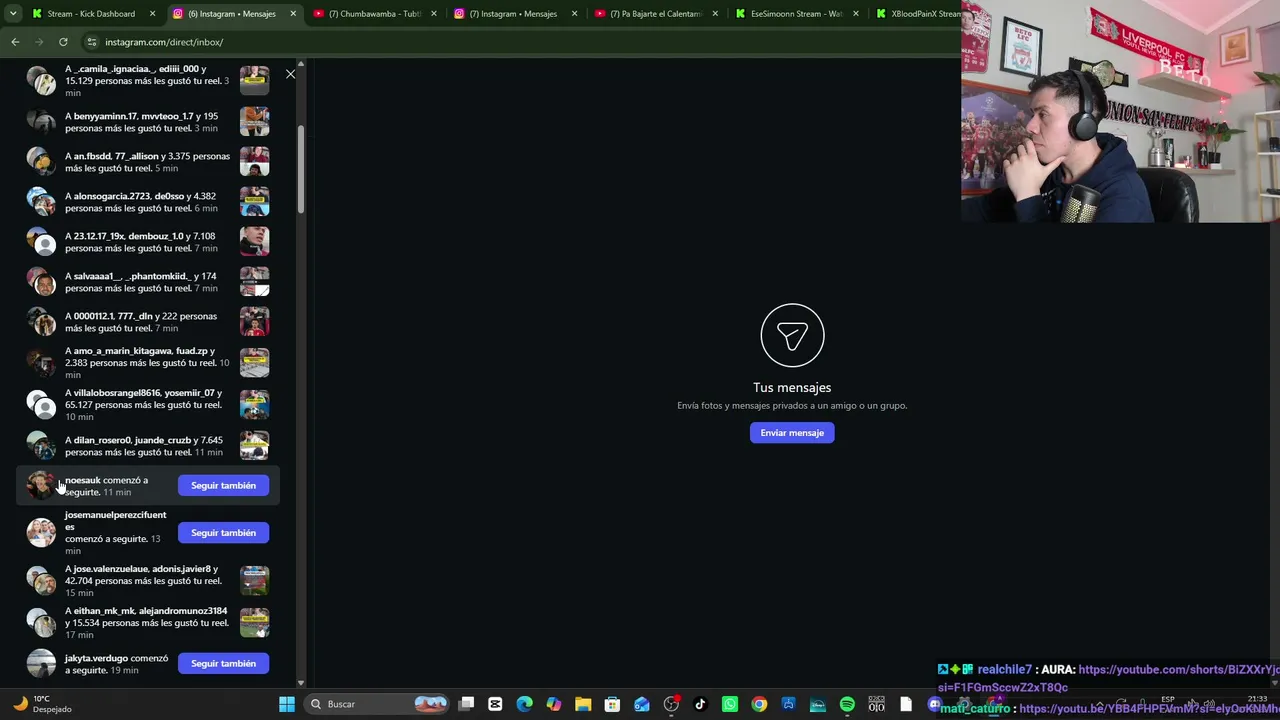Follow back jakyta.verdugo with Seguir también
This screenshot has width=1280, height=720.
(223, 664)
